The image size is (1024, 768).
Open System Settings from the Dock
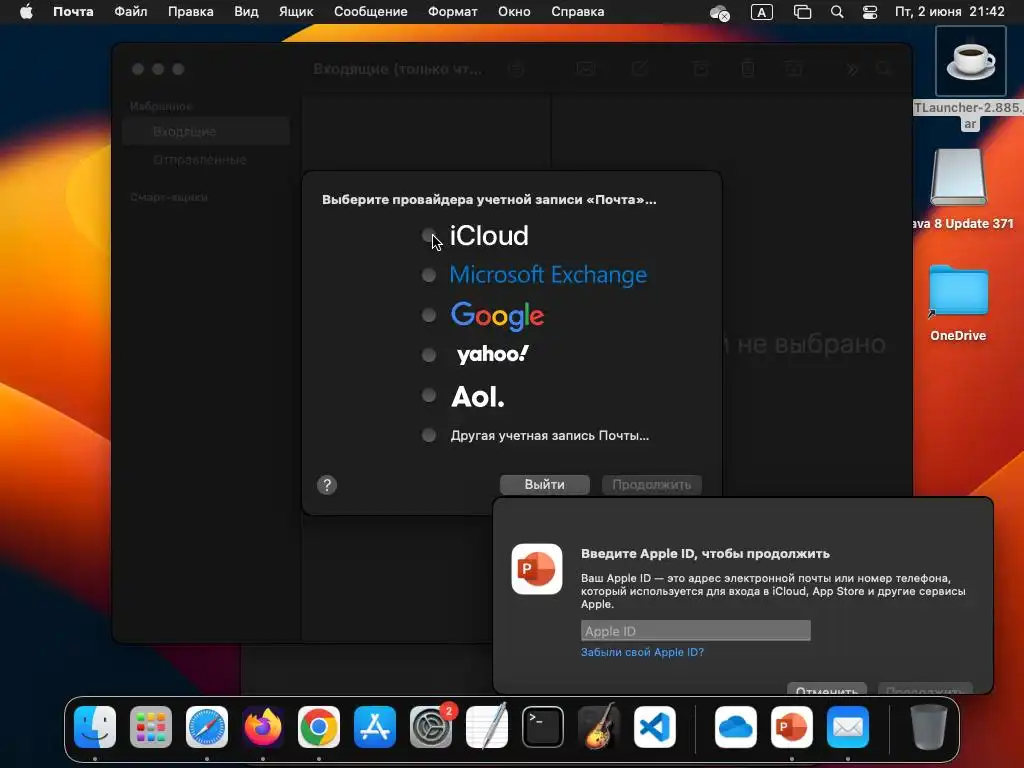pyautogui.click(x=431, y=727)
